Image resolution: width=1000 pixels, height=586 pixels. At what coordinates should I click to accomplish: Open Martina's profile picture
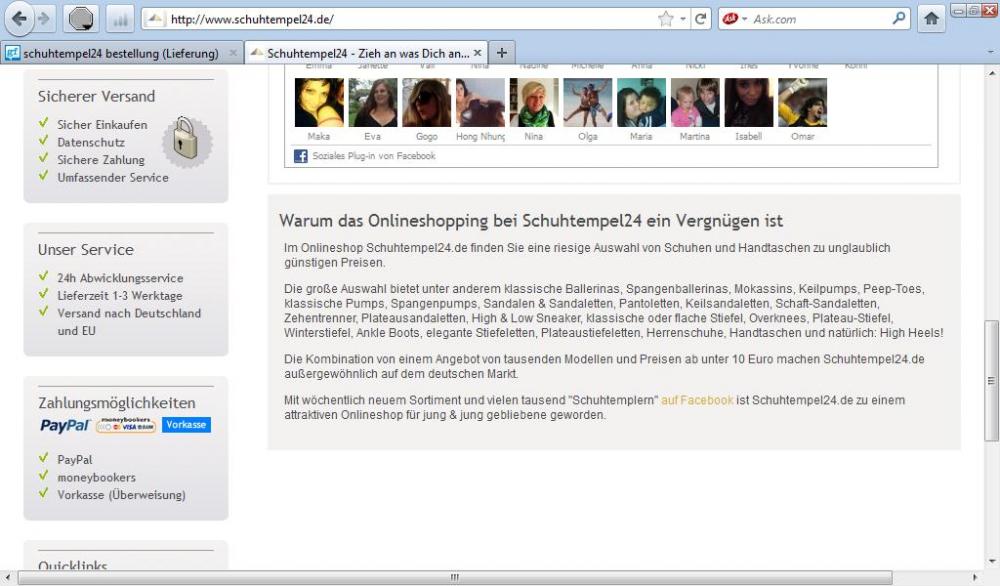(x=695, y=102)
